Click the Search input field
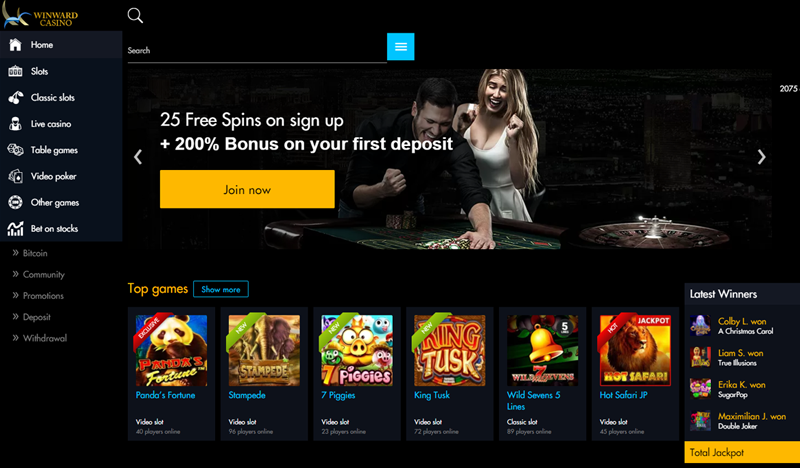The width and height of the screenshot is (800, 468). pos(257,51)
